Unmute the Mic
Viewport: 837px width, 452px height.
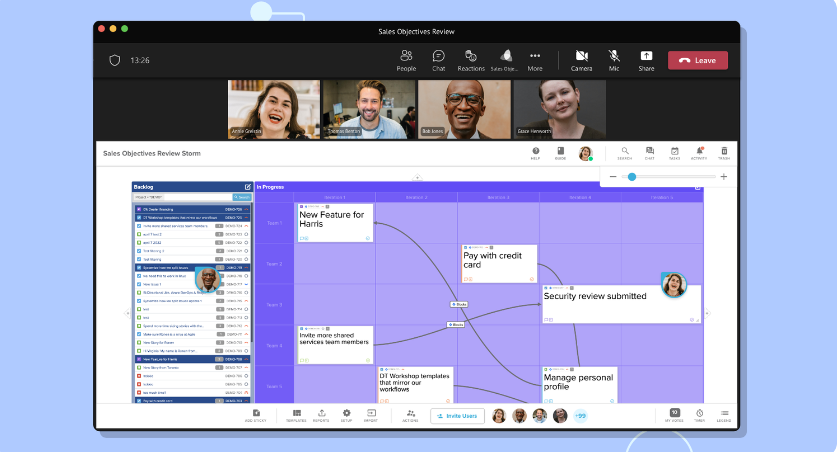click(614, 60)
